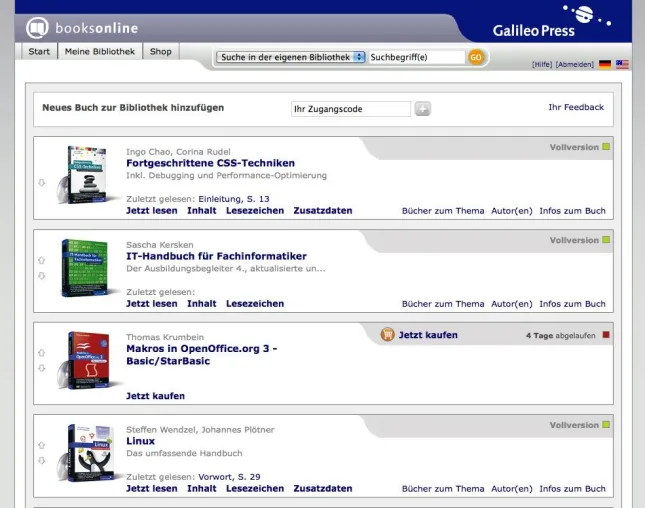Open Infos zum Buch for IT-Handbuch

pyautogui.click(x=572, y=304)
